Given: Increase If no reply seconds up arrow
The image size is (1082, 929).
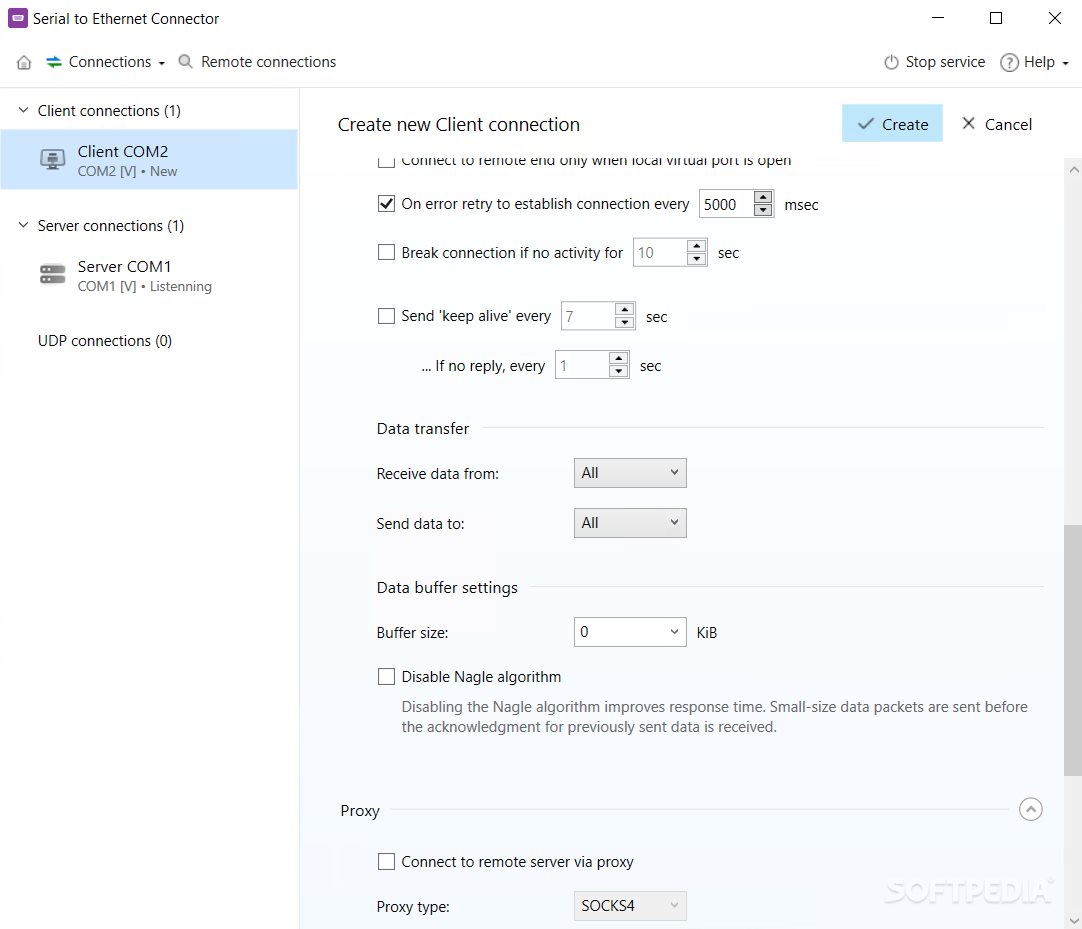Looking at the screenshot, I should [x=618, y=358].
